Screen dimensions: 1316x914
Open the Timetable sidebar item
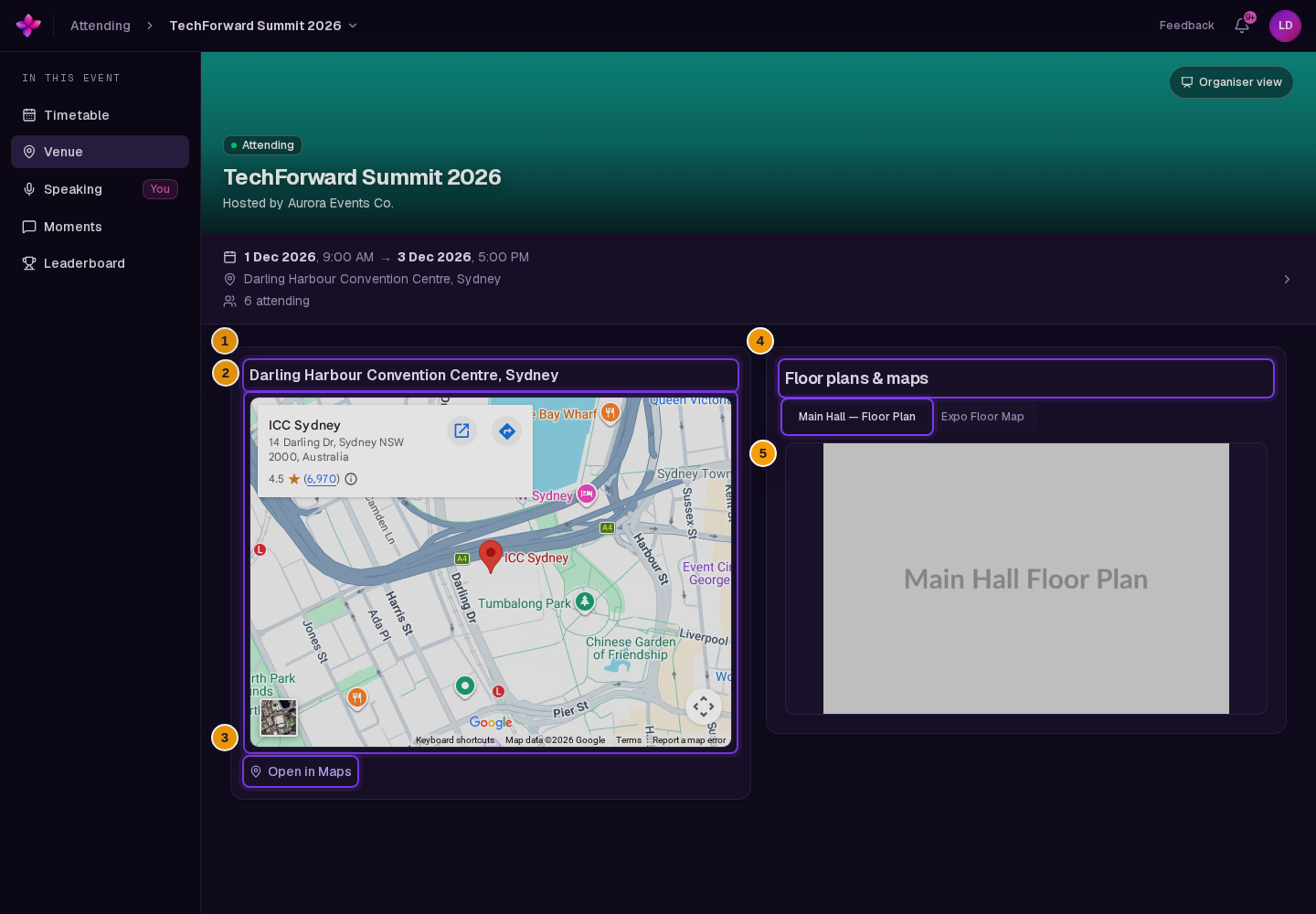pyautogui.click(x=101, y=115)
